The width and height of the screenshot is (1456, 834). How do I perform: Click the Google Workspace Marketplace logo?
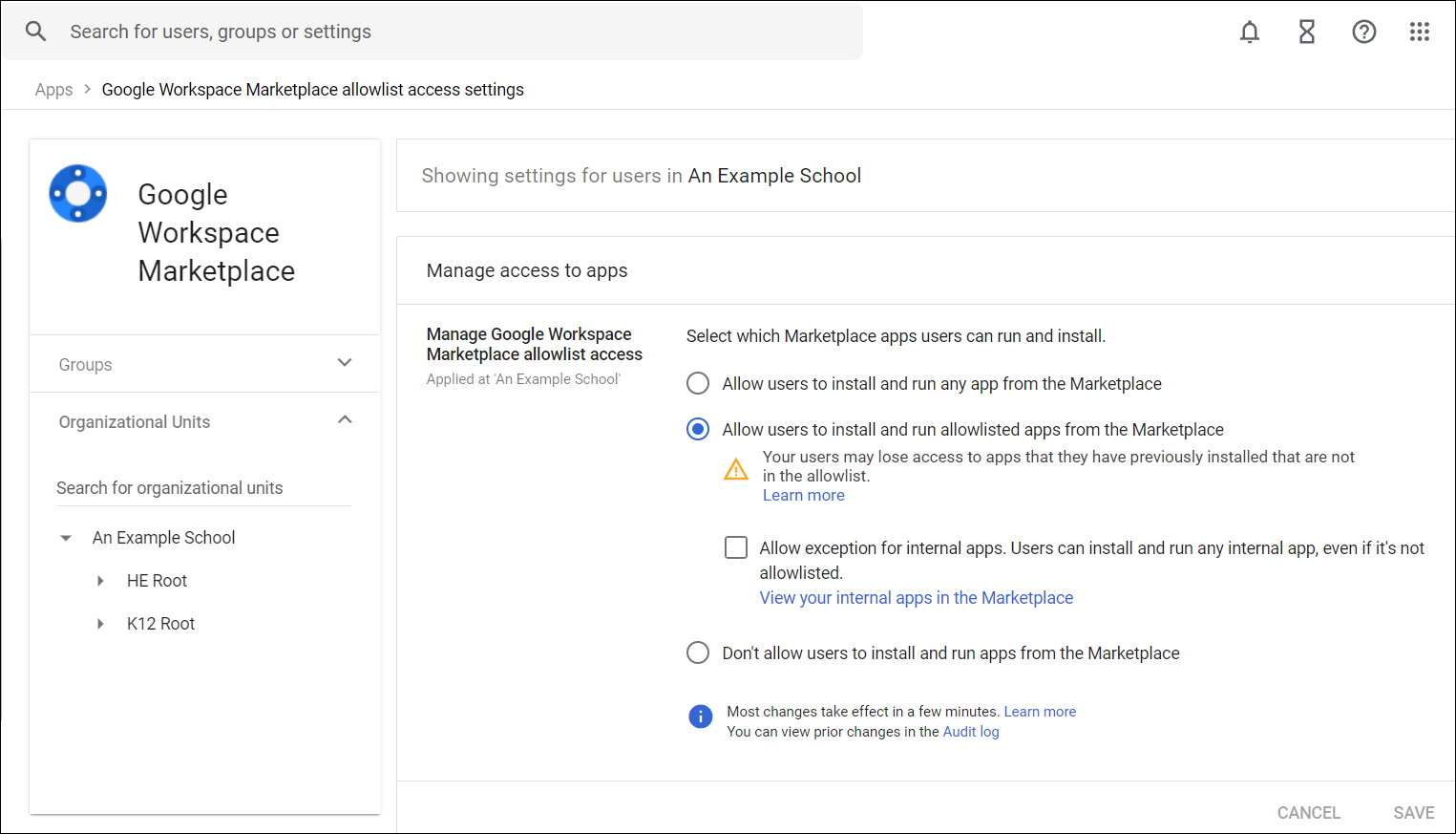[78, 194]
